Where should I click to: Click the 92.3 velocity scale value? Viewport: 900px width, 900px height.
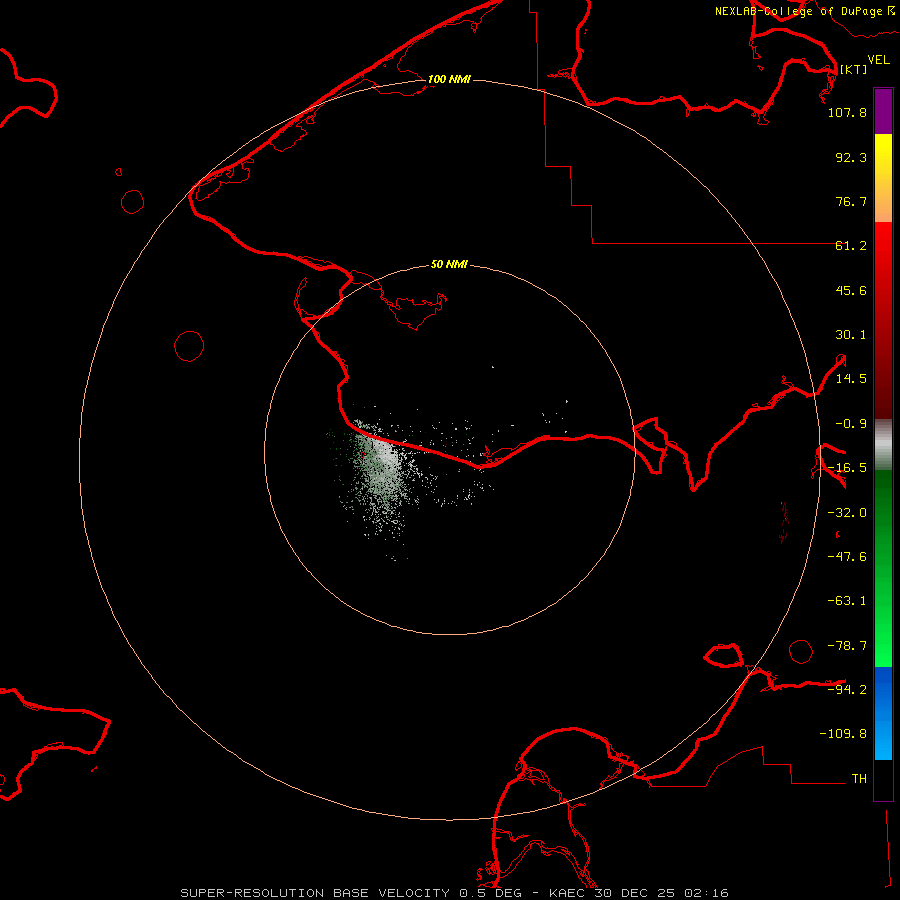(851, 157)
